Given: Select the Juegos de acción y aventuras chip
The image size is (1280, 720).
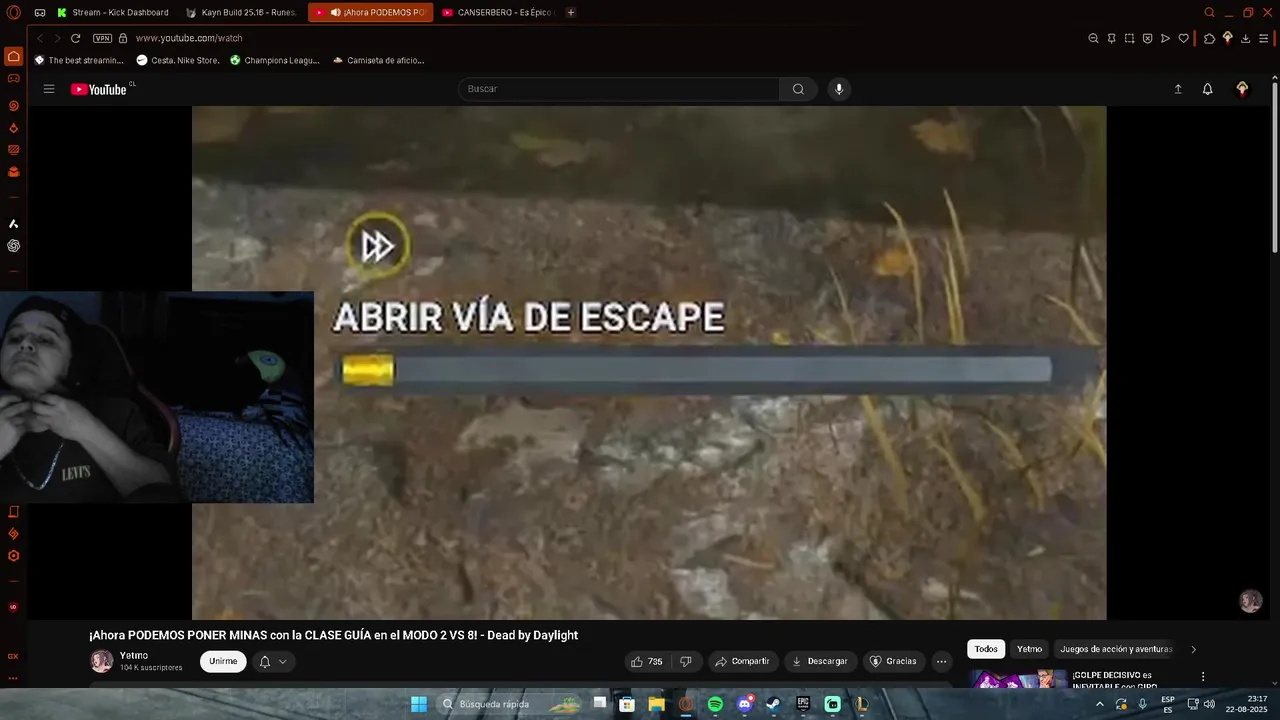Looking at the screenshot, I should click(1116, 649).
